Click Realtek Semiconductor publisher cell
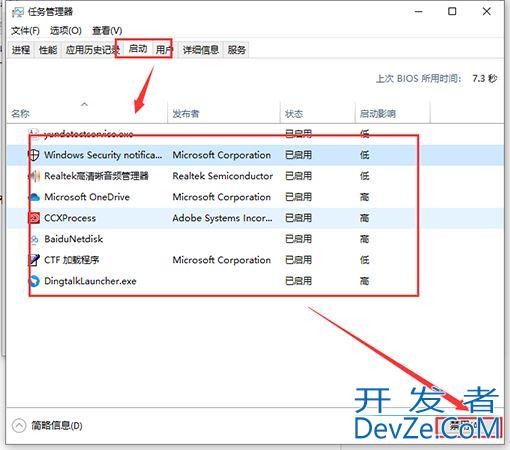The height and width of the screenshot is (450, 510). pos(223,176)
